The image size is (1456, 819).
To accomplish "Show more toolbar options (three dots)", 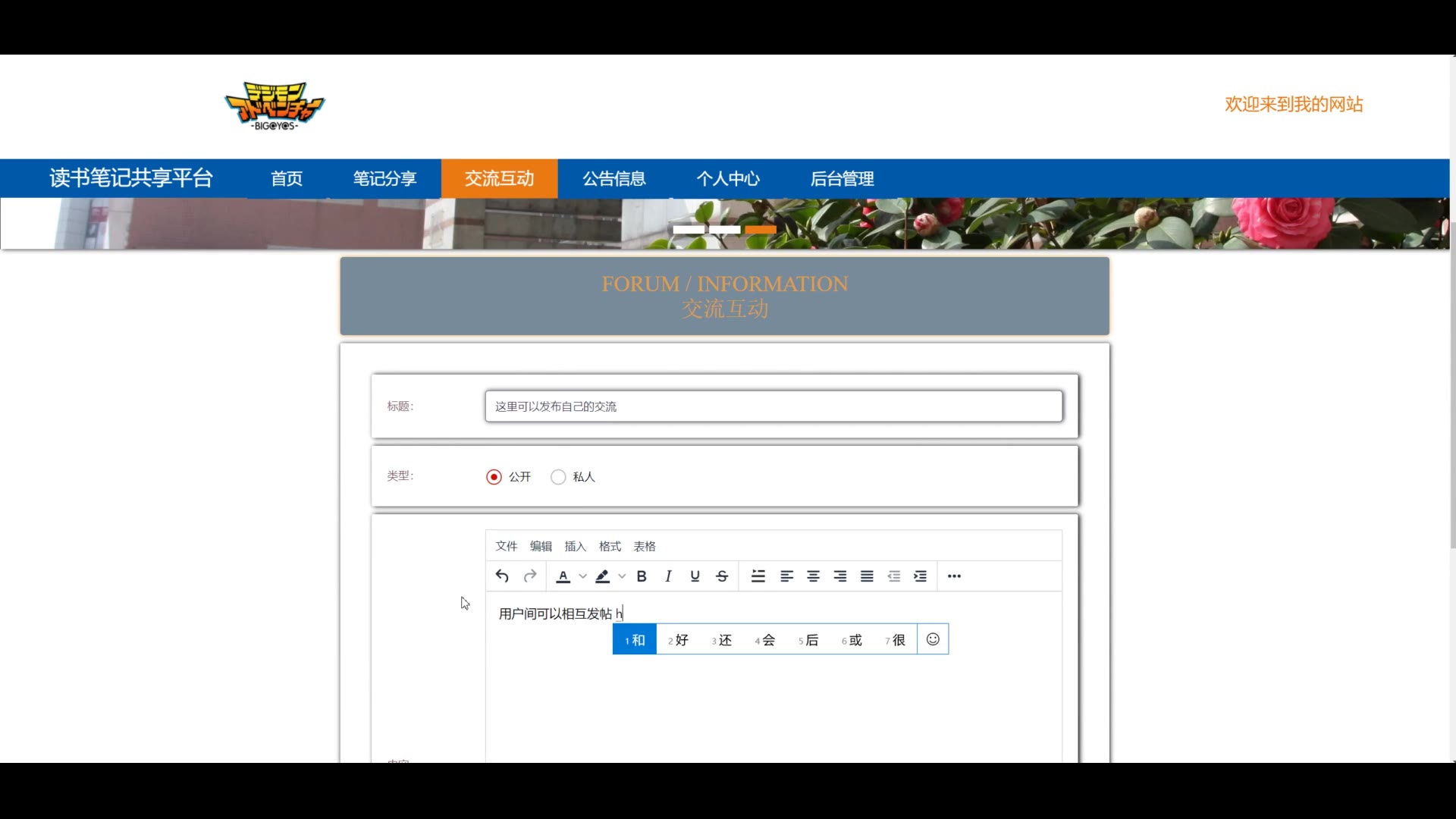I will click(954, 576).
